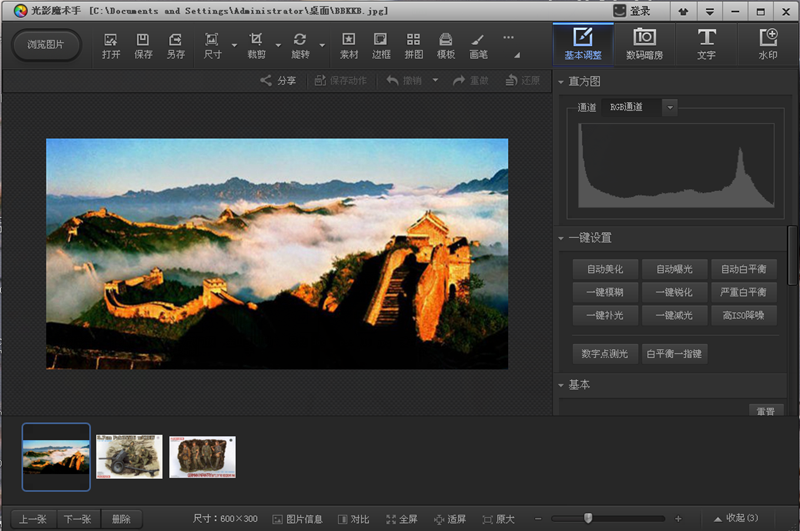The image size is (800, 531).
Task: Select the tank model thumbnail
Action: click(129, 456)
